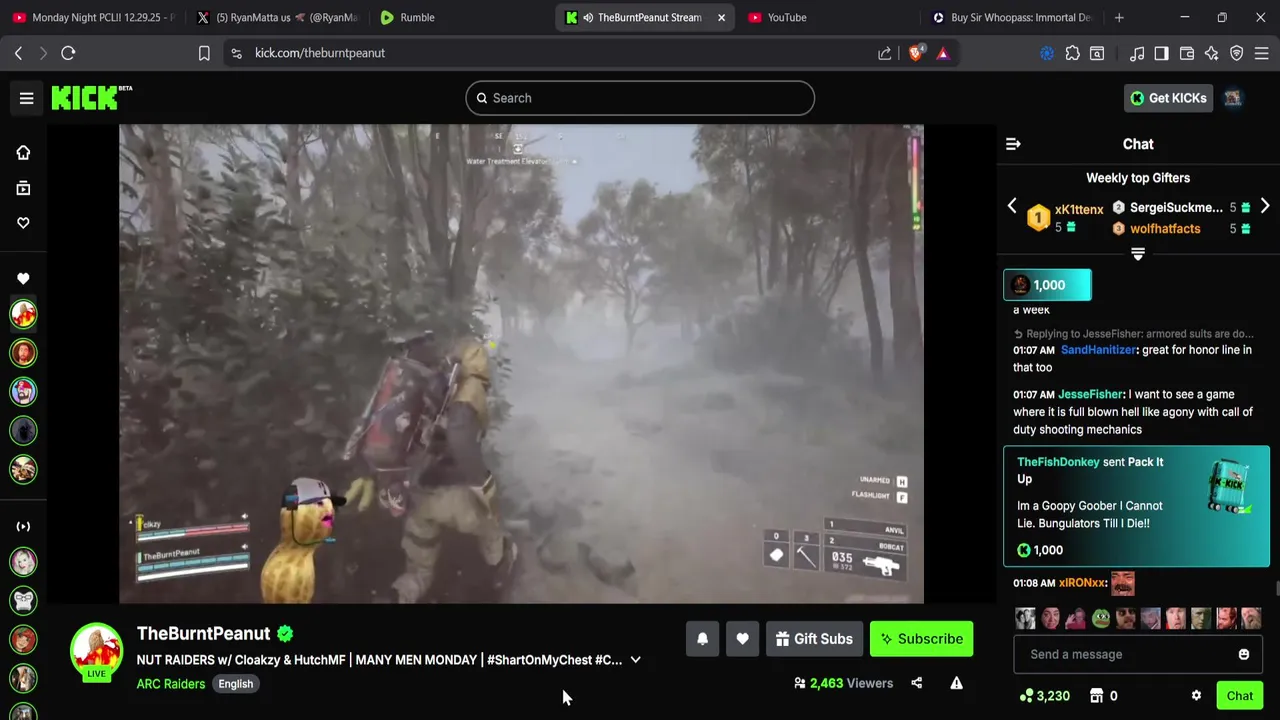Click the notification bell button
The image size is (1280, 720).
click(702, 639)
